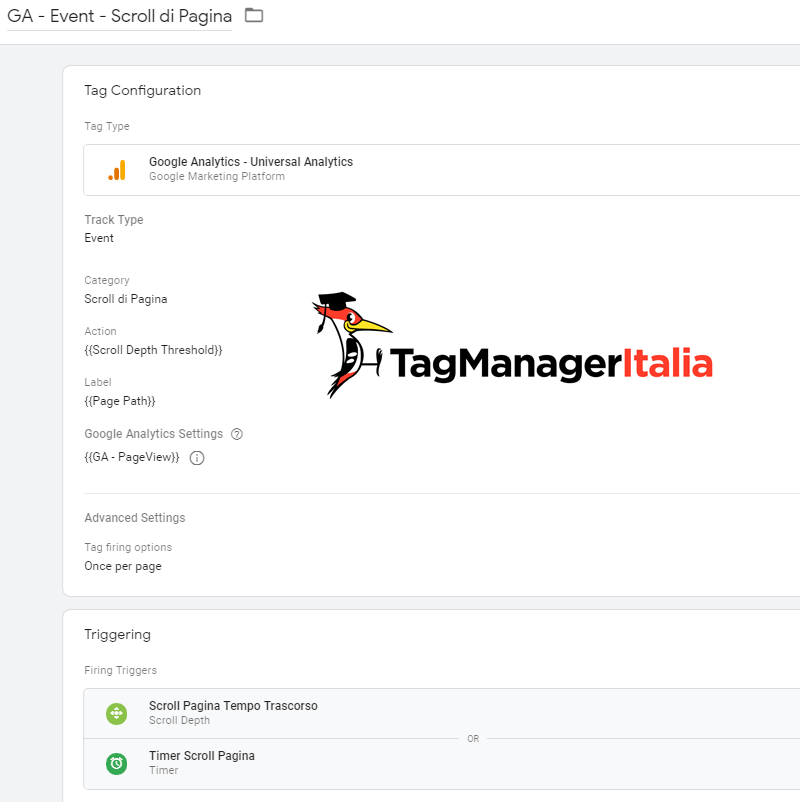Click the Tag Configuration heading
The image size is (800, 802).
[x=142, y=91]
